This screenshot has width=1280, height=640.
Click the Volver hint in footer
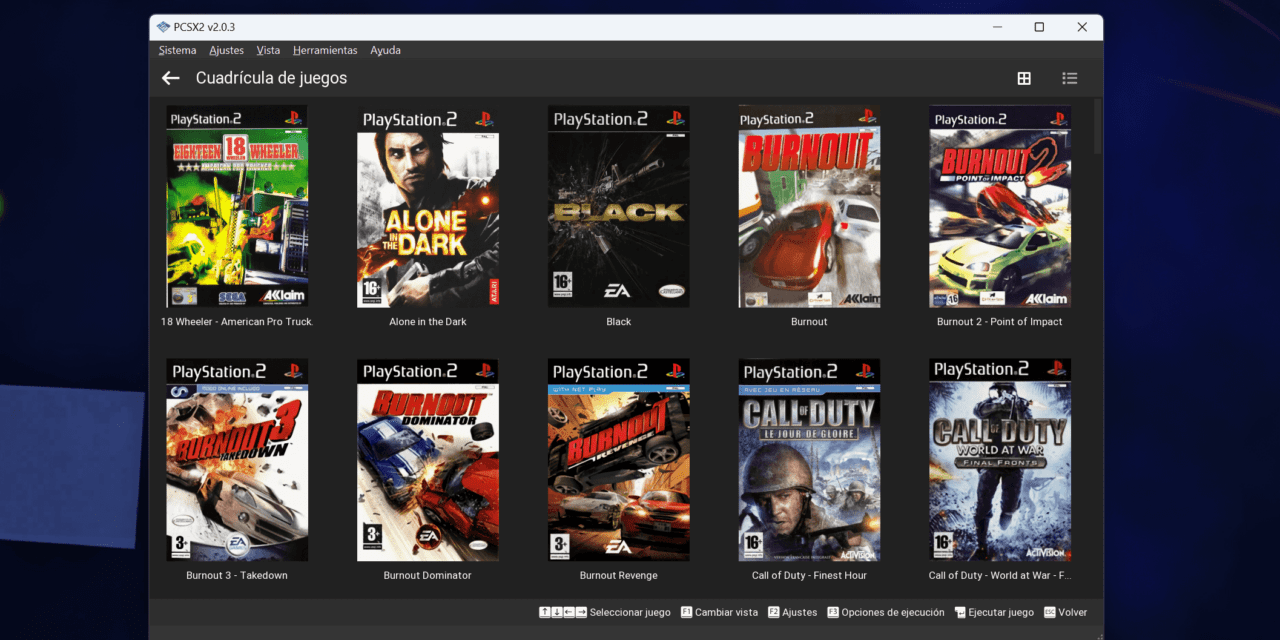[1065, 613]
